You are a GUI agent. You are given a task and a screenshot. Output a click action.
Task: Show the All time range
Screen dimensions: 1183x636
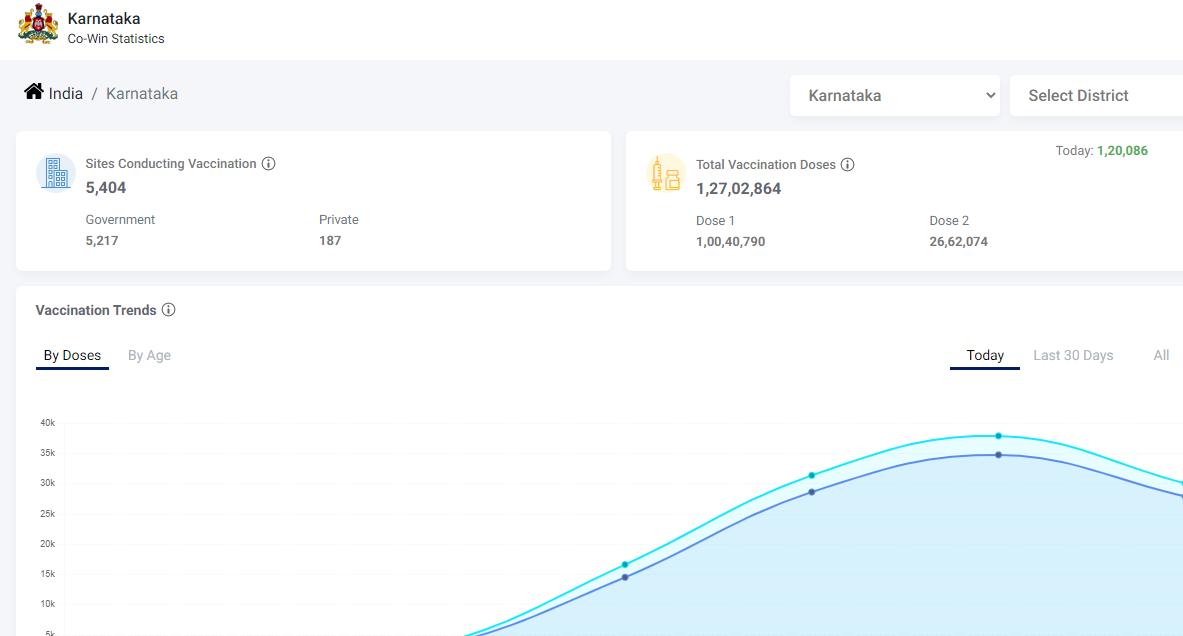(1160, 355)
